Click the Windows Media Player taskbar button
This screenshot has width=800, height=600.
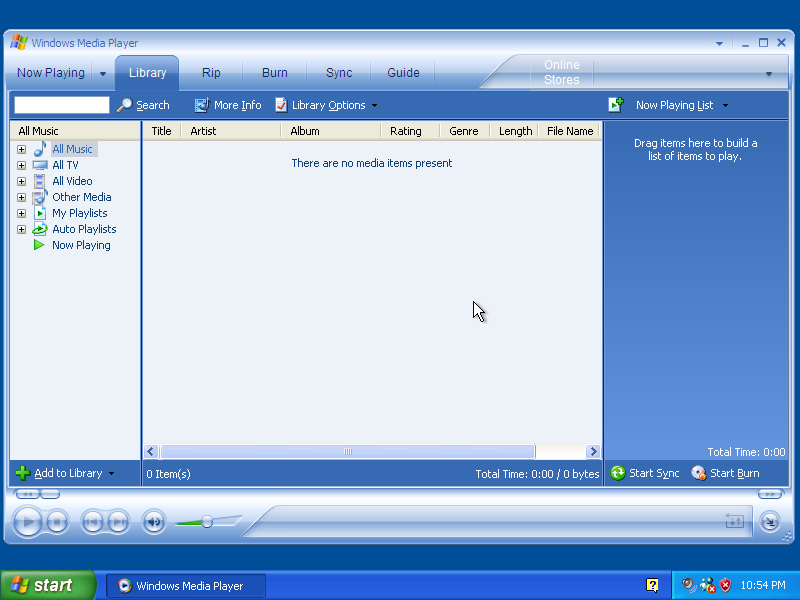[186, 586]
